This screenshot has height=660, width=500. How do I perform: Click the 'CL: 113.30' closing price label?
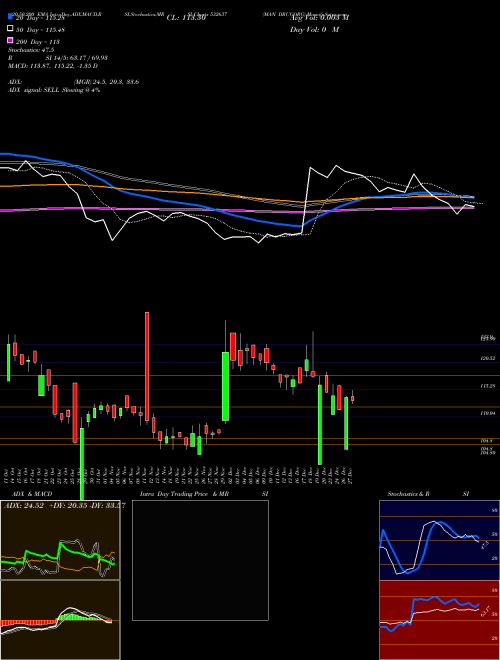point(186,18)
